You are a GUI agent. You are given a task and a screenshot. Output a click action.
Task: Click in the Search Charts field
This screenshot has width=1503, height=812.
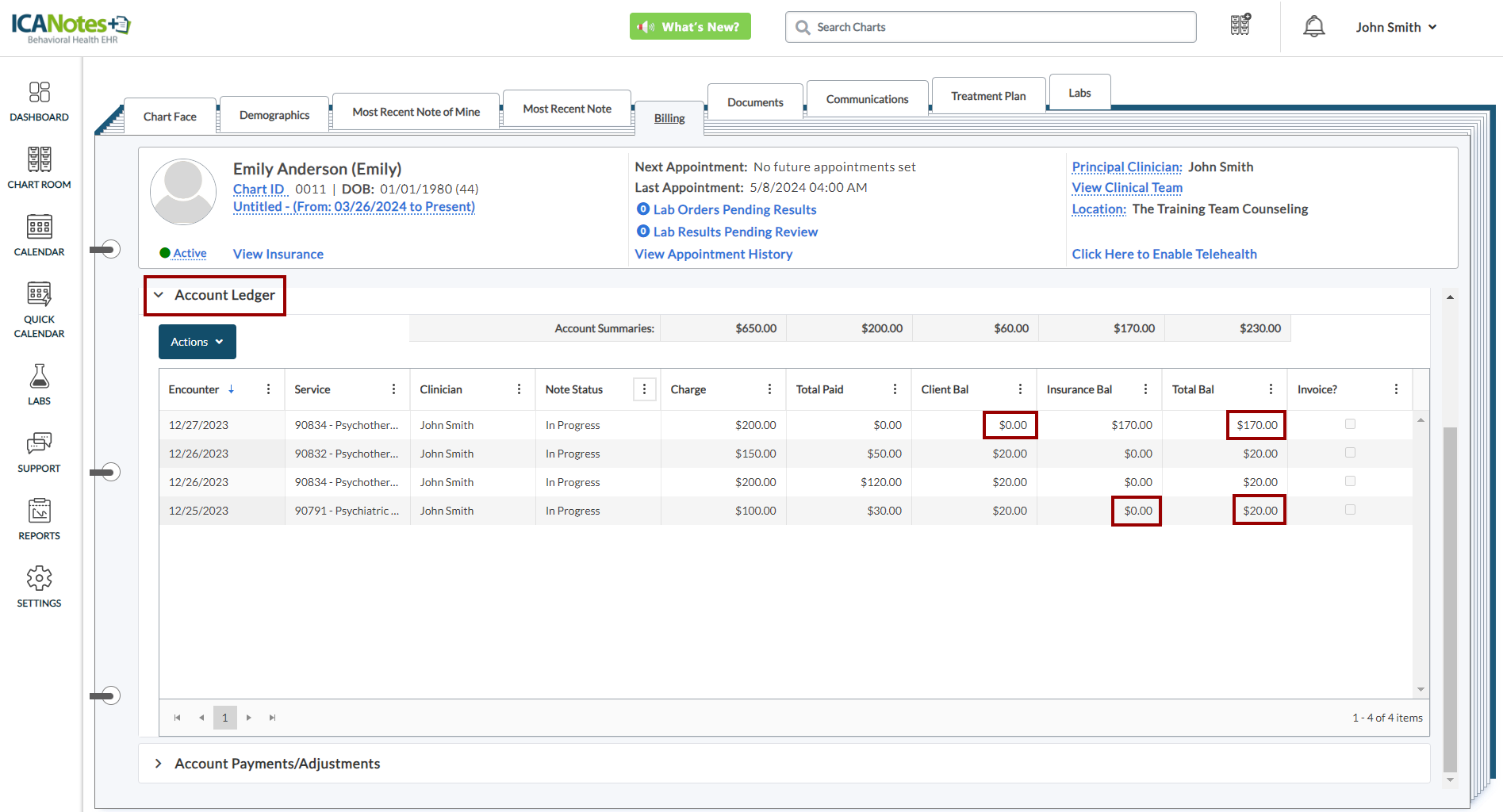point(990,27)
